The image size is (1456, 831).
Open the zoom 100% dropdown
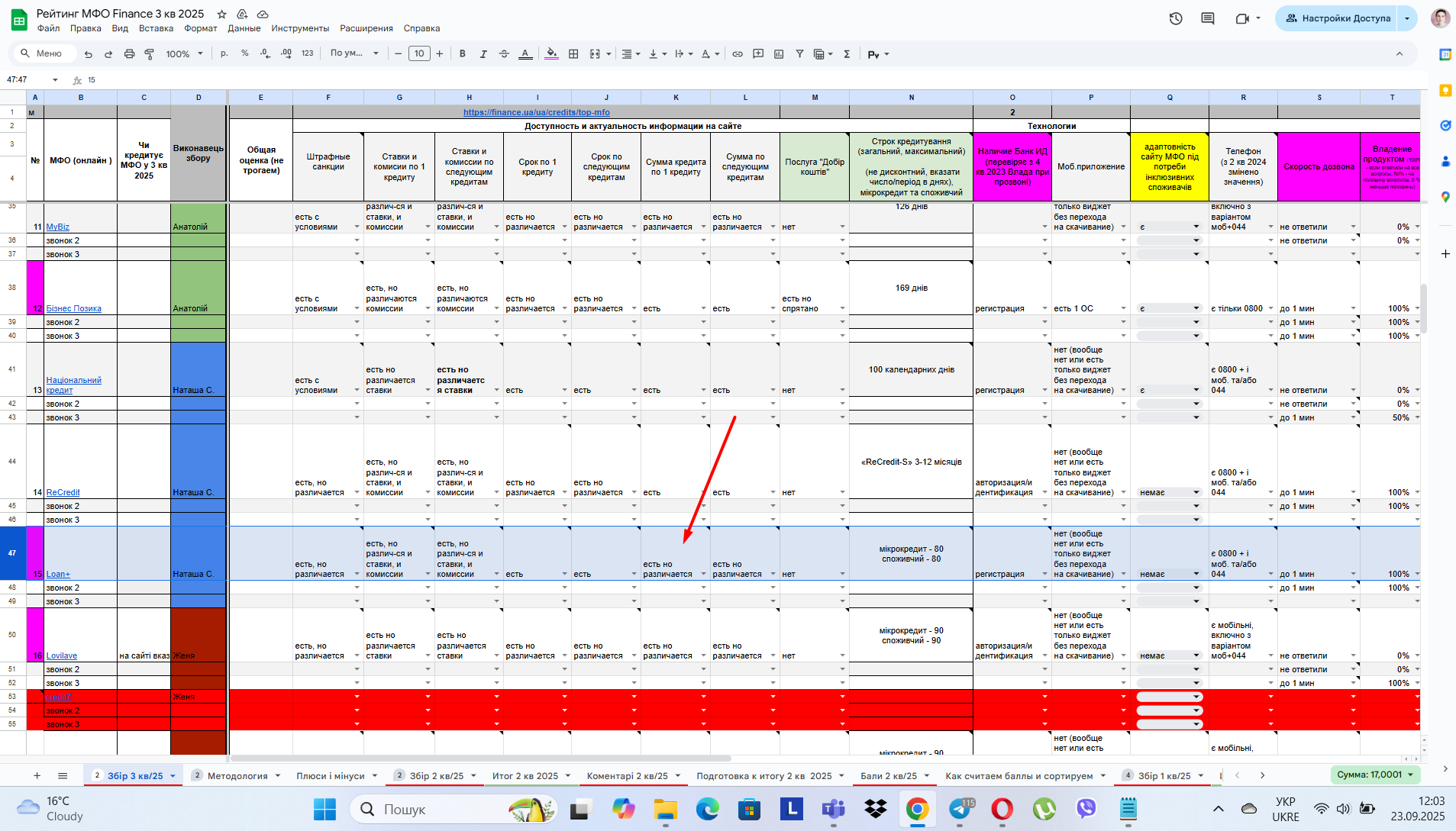pyautogui.click(x=185, y=54)
